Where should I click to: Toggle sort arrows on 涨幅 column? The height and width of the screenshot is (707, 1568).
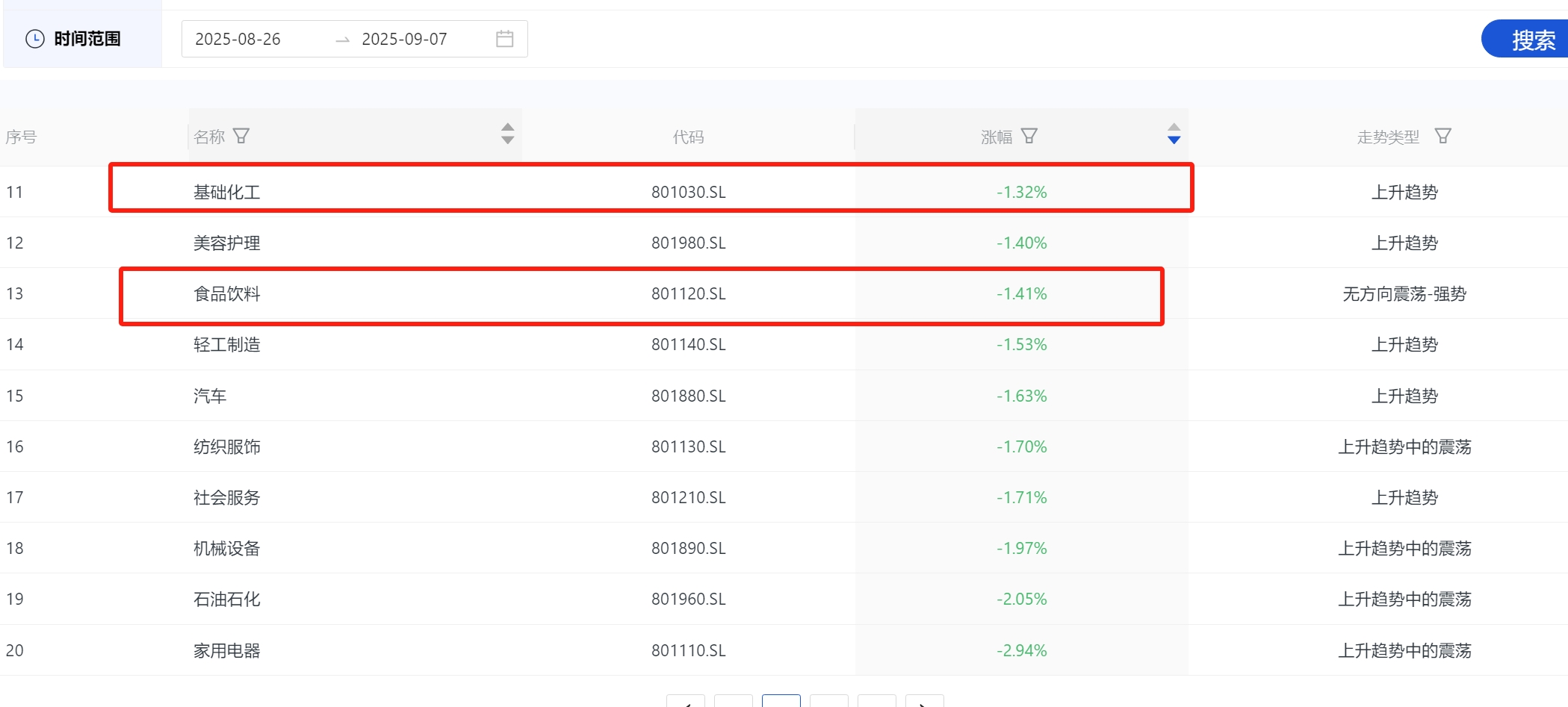coord(1174,134)
